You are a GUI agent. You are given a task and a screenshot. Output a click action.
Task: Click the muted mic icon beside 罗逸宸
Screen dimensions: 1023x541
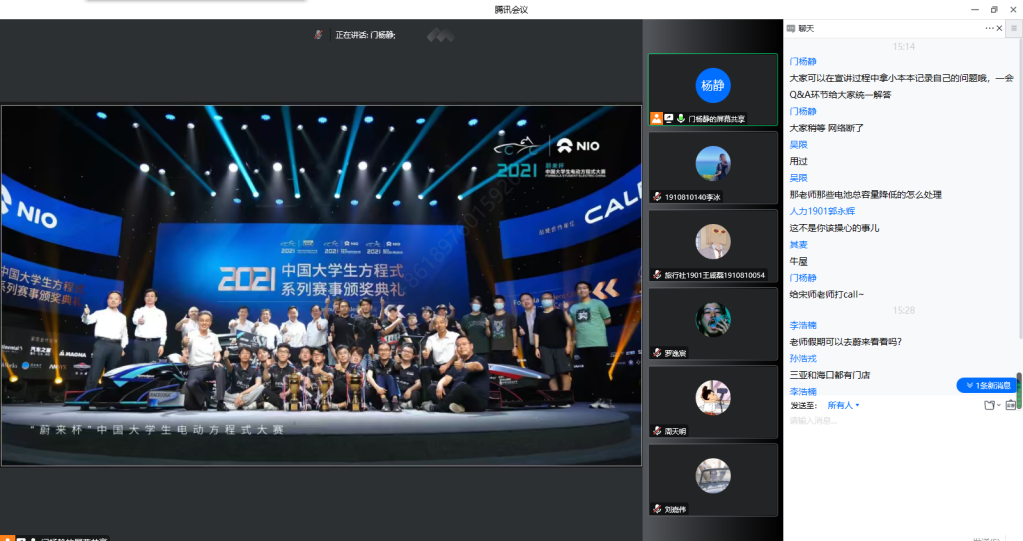(x=657, y=353)
